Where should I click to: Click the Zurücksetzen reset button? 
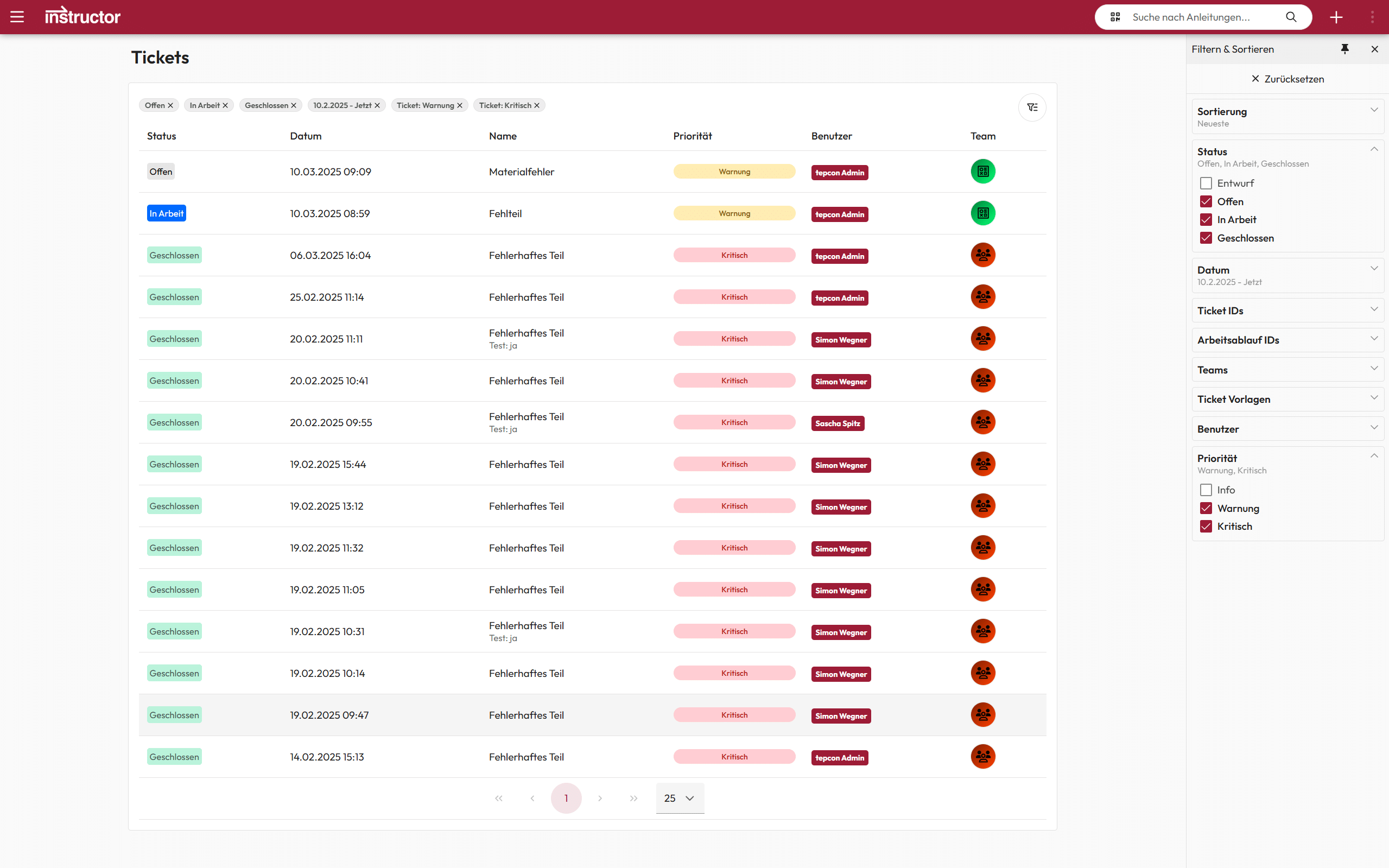[x=1287, y=79]
